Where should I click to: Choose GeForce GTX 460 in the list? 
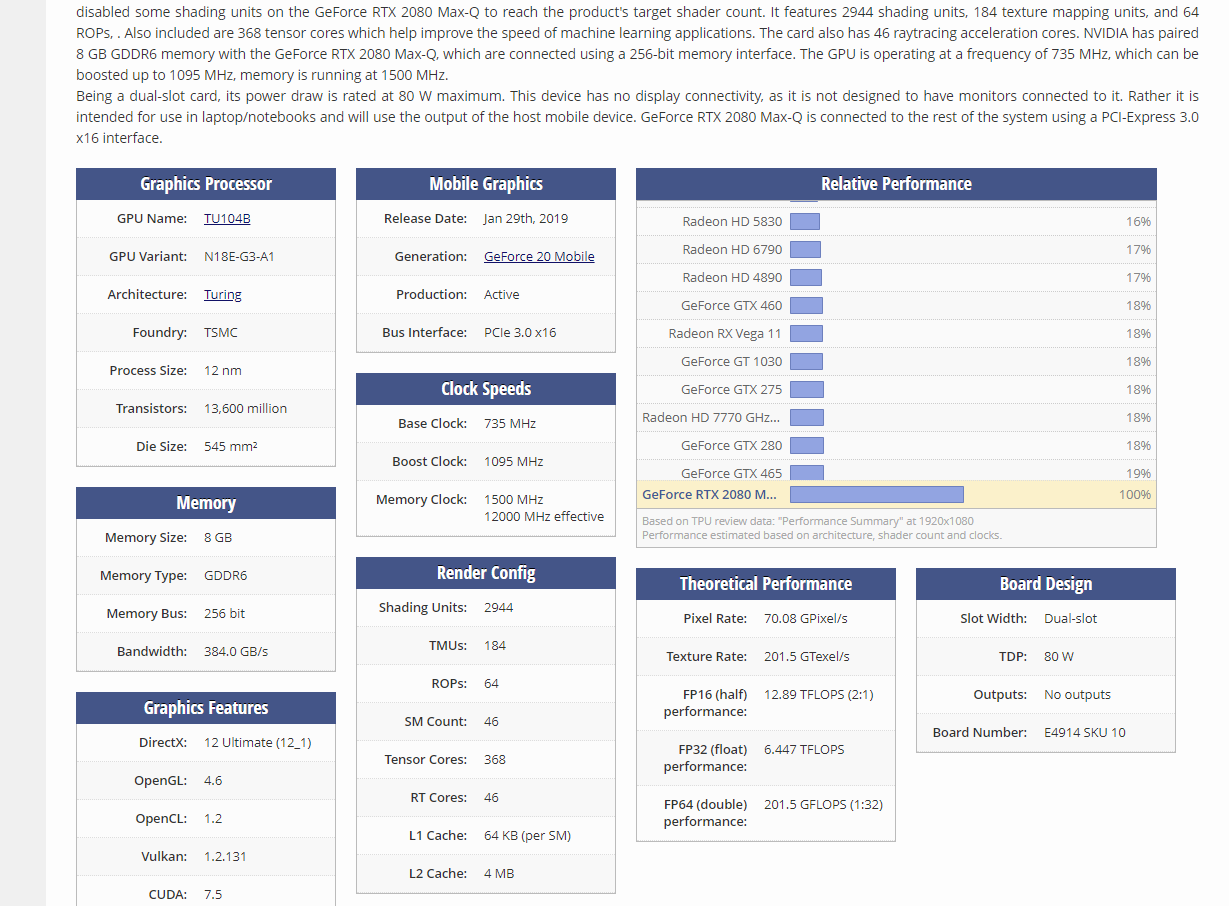[731, 306]
